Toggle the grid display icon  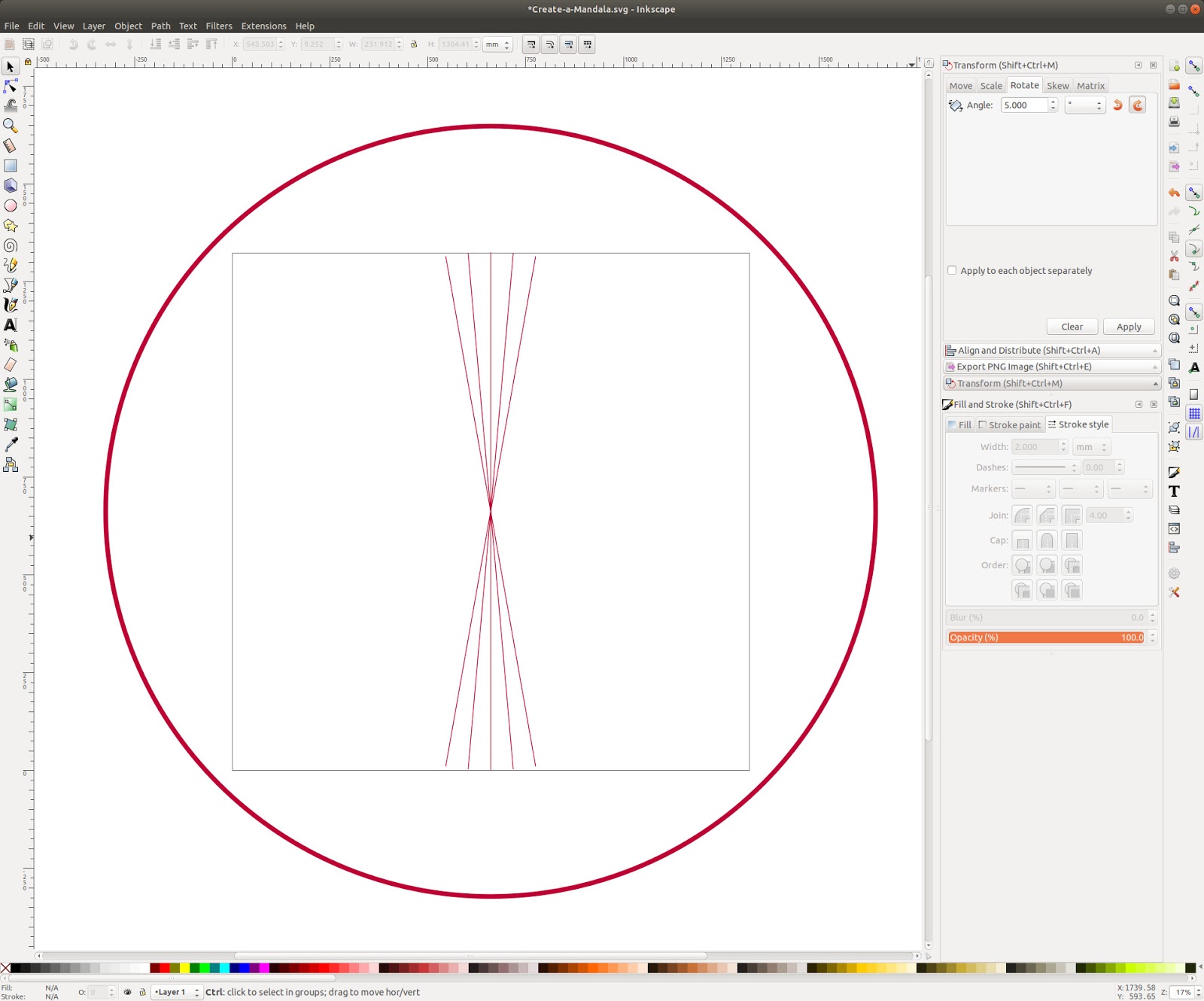click(x=1194, y=413)
